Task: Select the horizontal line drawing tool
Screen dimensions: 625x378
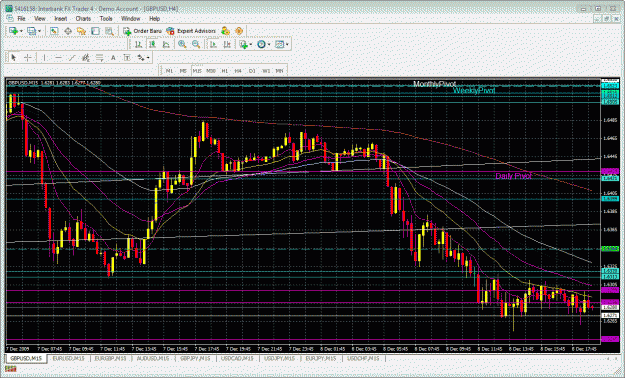Action: point(58,58)
